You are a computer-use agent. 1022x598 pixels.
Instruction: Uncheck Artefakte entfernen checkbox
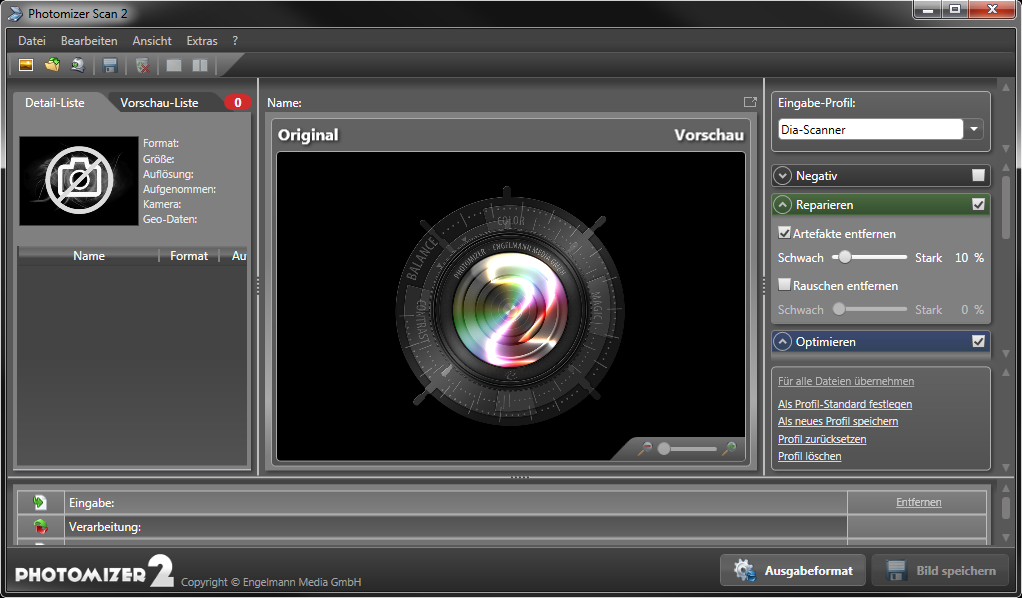(x=785, y=233)
